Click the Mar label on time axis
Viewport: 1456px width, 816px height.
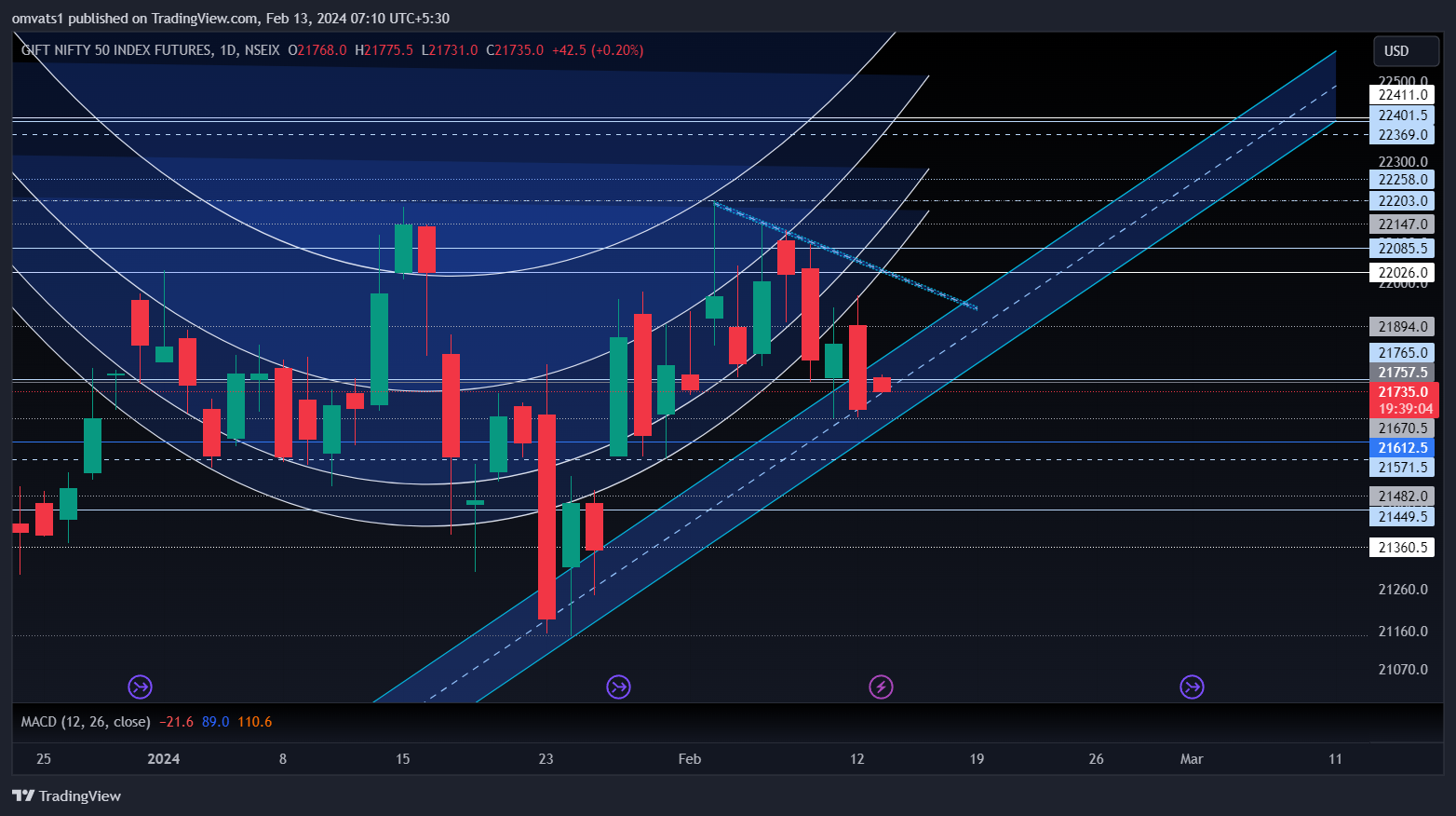(1192, 759)
